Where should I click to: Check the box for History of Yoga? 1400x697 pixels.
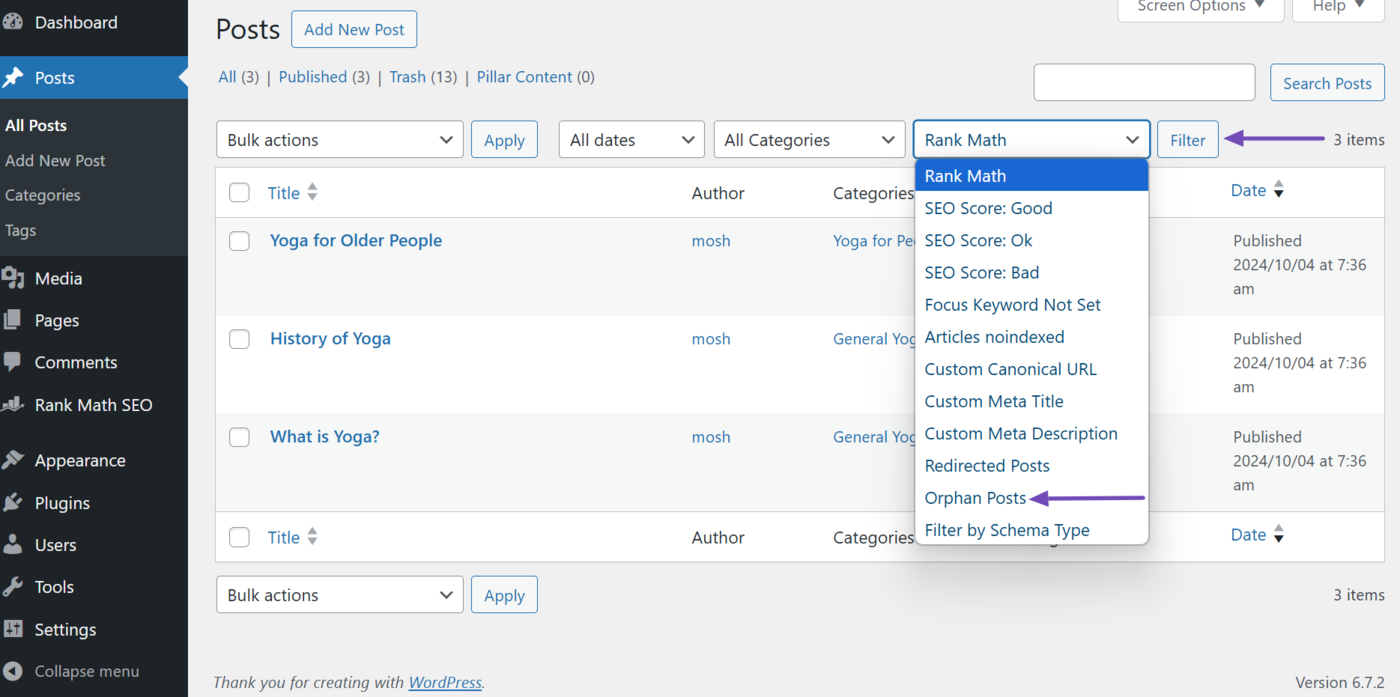coord(239,339)
